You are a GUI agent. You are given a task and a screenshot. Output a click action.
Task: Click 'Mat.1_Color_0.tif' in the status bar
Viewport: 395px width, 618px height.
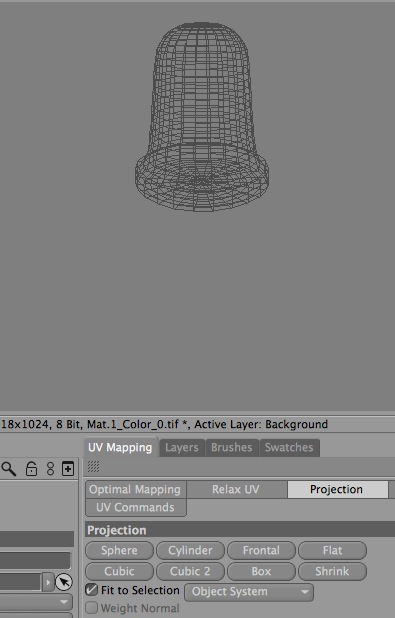point(133,424)
